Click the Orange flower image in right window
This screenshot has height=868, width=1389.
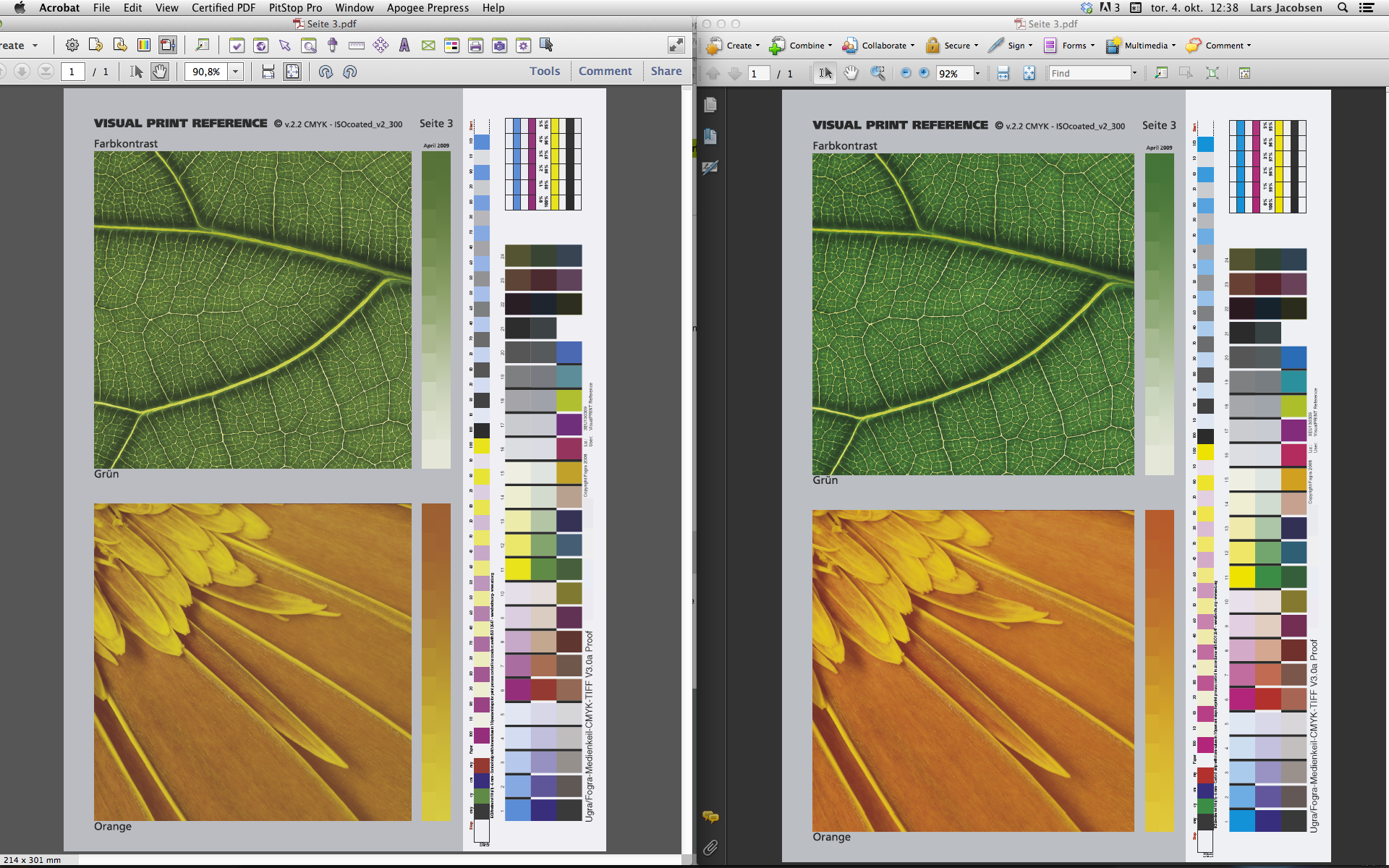pyautogui.click(x=973, y=671)
